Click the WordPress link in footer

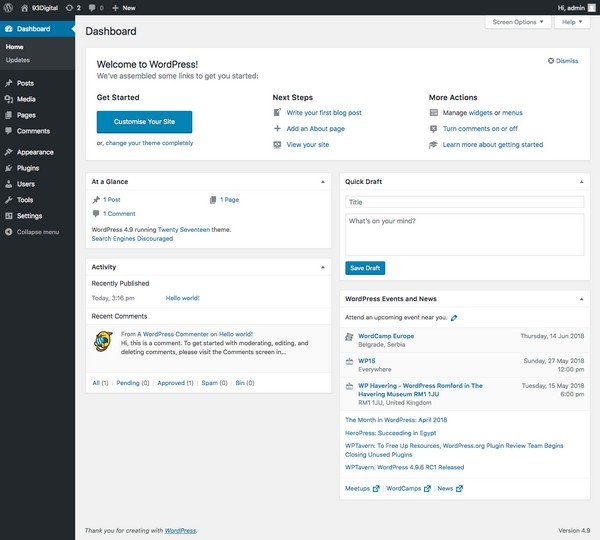[180, 530]
